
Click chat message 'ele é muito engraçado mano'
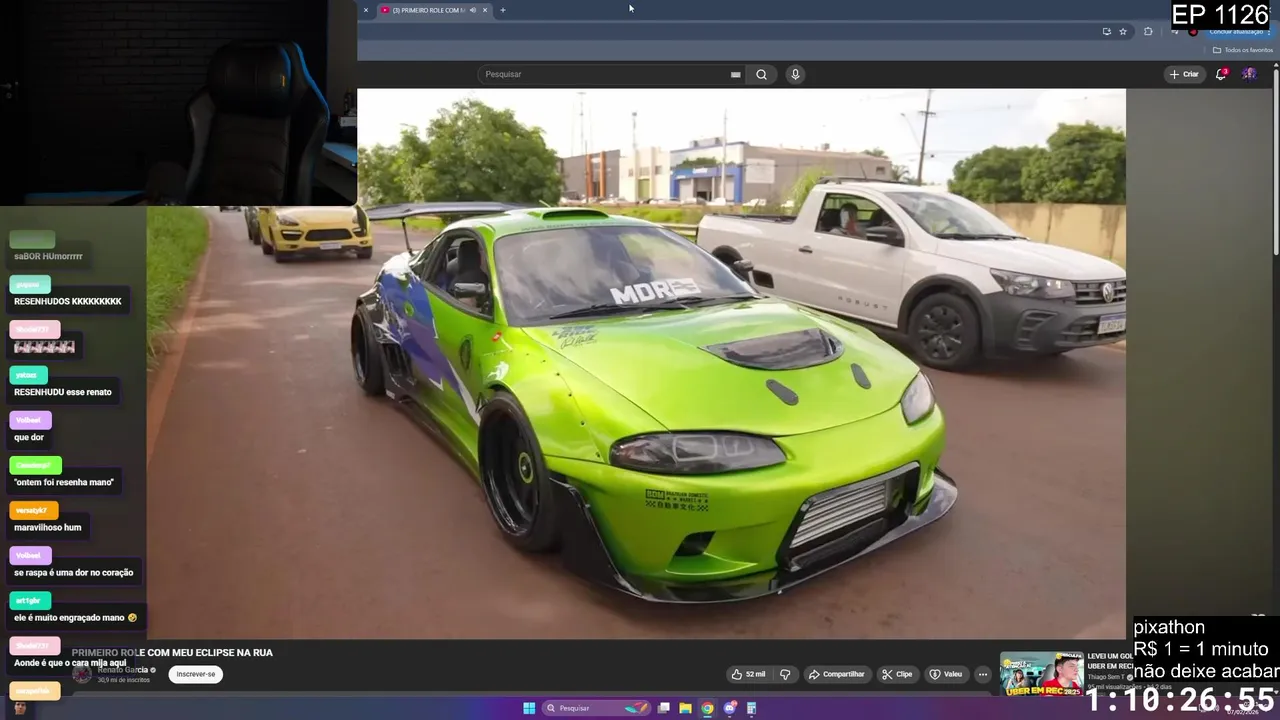(75, 618)
